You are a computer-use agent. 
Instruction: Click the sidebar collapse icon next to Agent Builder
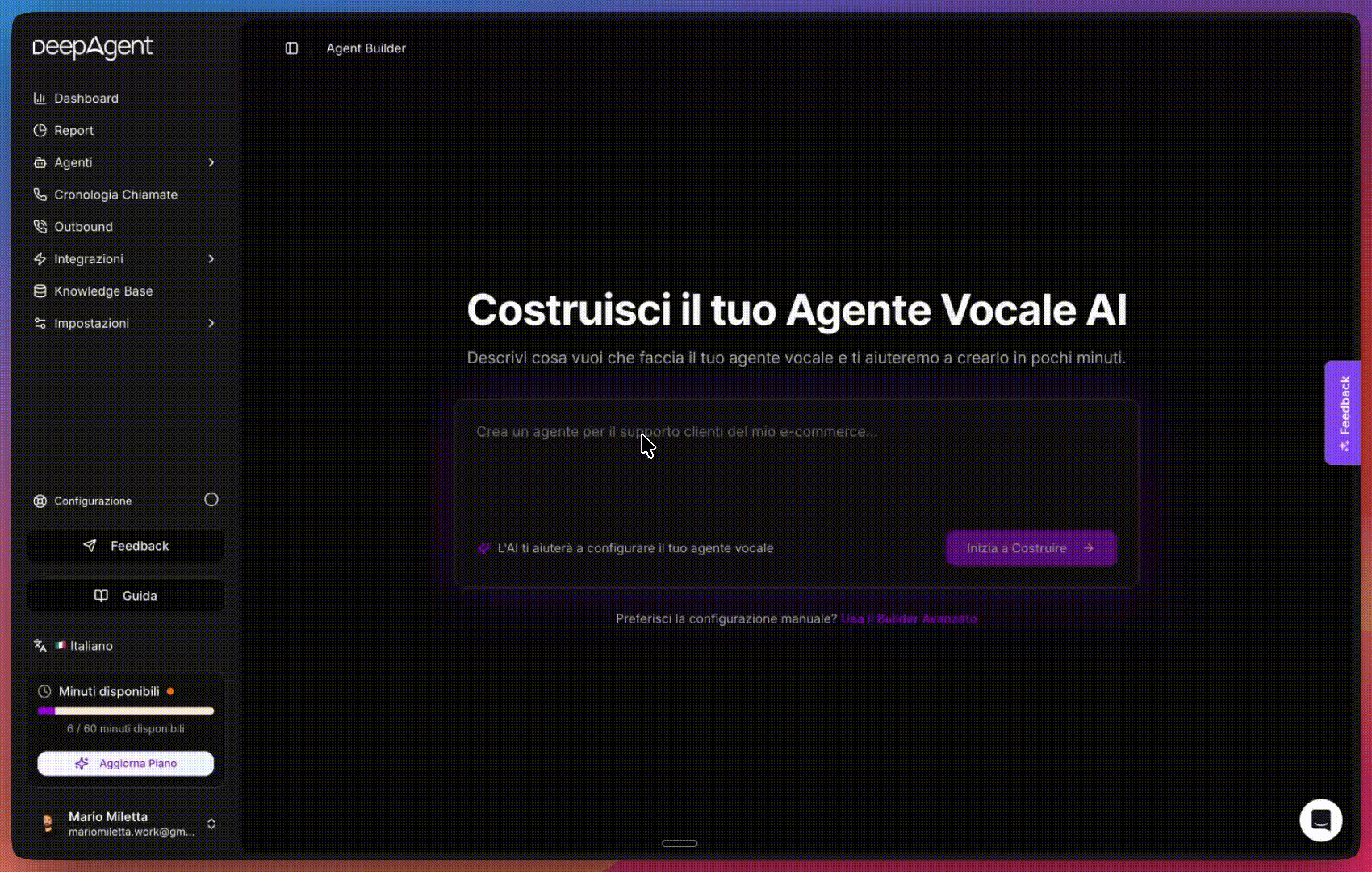(291, 48)
